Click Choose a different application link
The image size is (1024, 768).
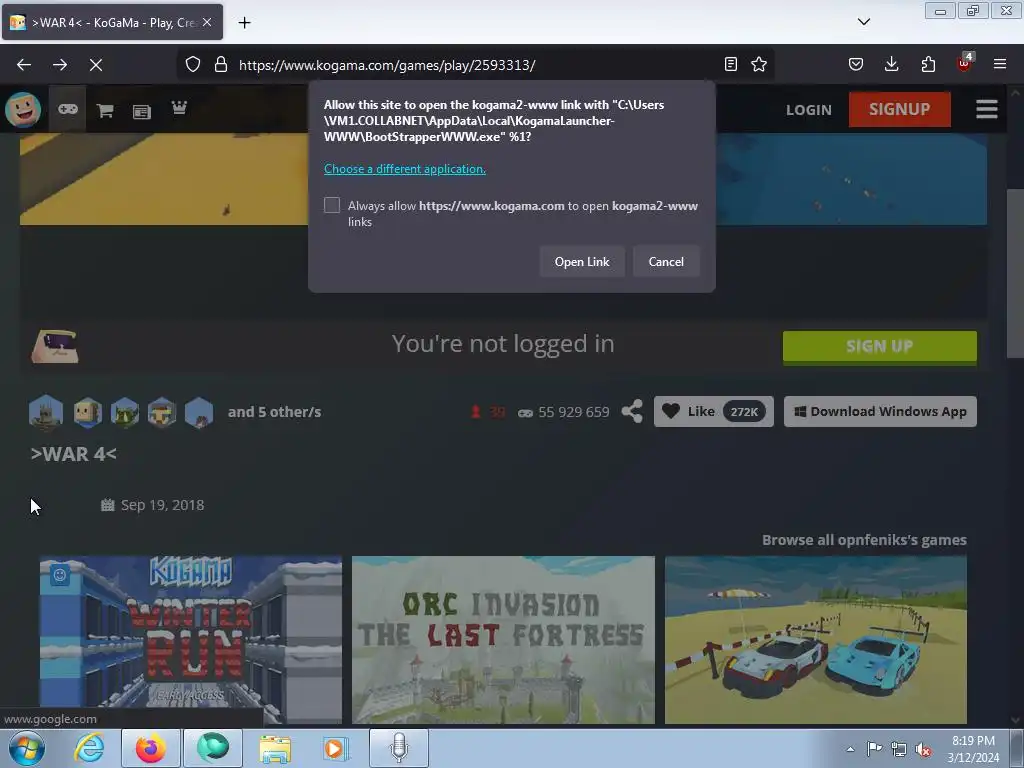click(x=405, y=168)
